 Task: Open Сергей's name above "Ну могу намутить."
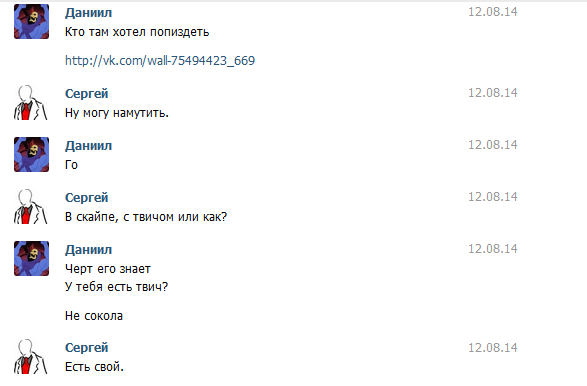click(86, 94)
